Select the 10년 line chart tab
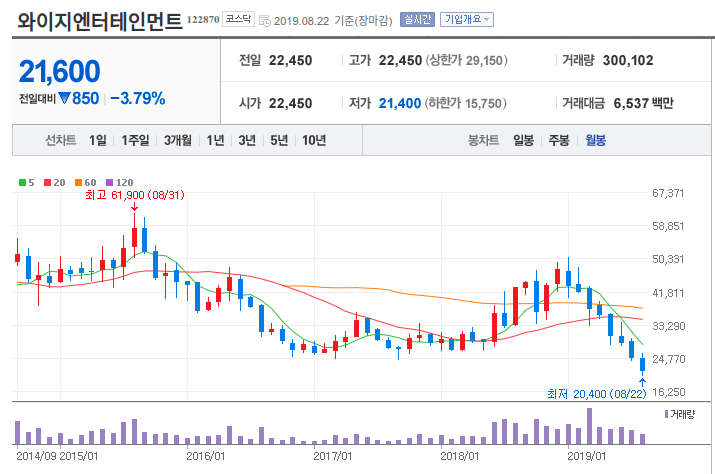The height and width of the screenshot is (474, 715). pyautogui.click(x=314, y=141)
